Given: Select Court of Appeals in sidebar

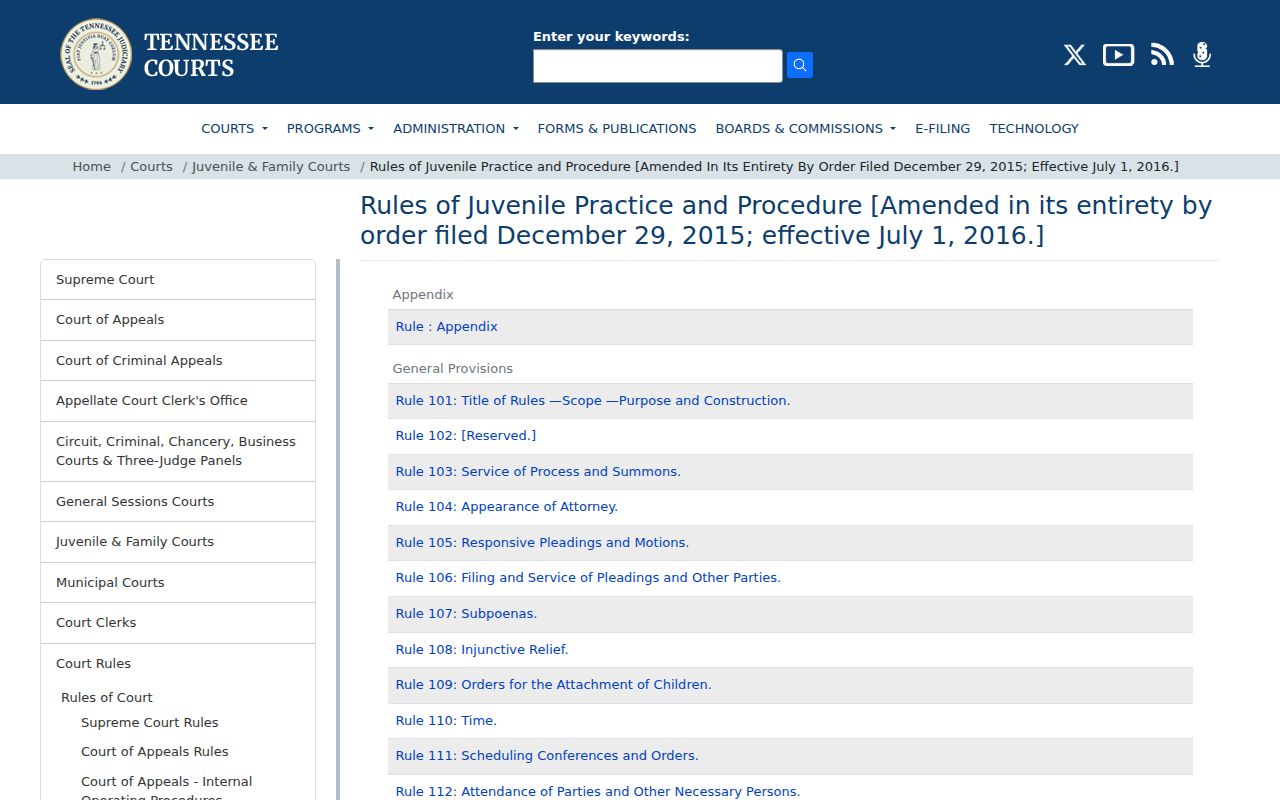Looking at the screenshot, I should pos(178,320).
